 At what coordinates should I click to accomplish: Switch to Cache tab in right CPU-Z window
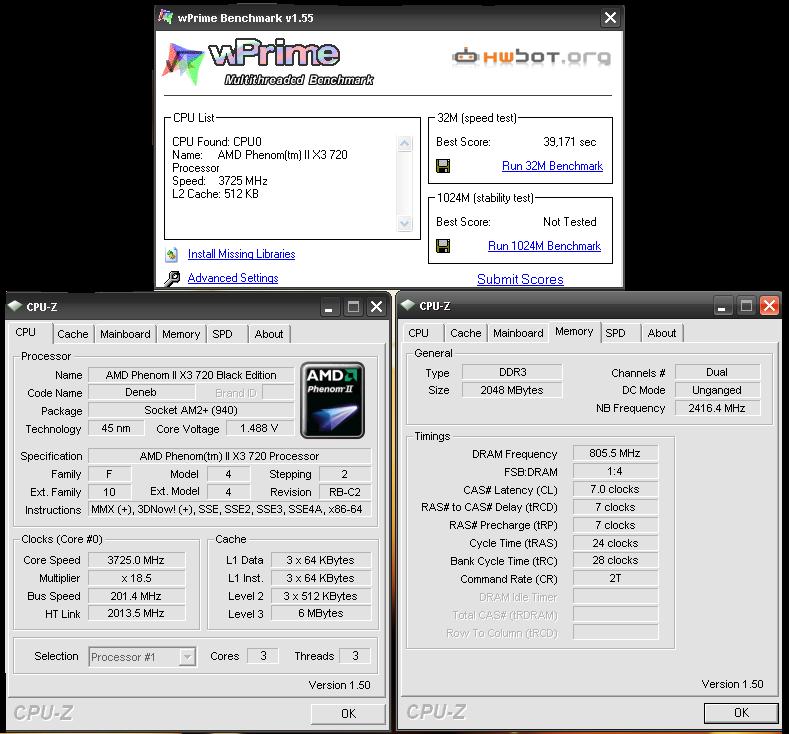(x=466, y=333)
